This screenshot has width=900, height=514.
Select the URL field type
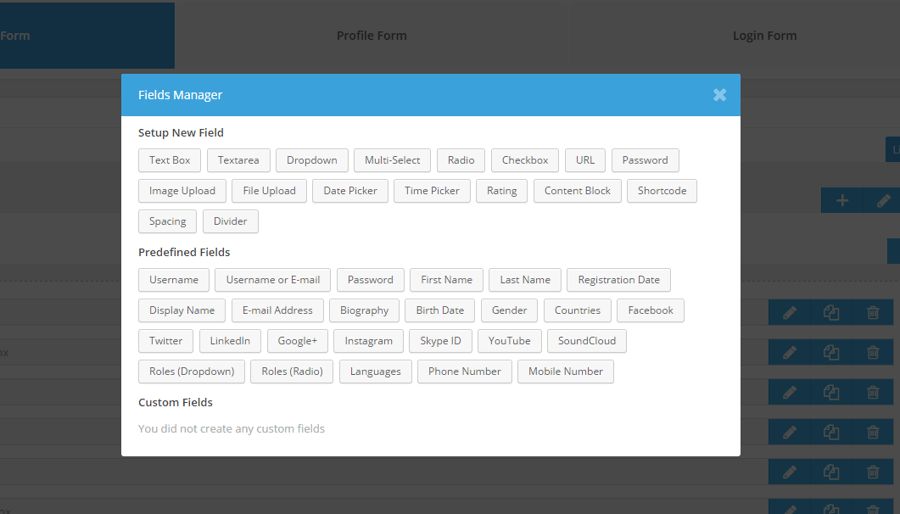(585, 161)
